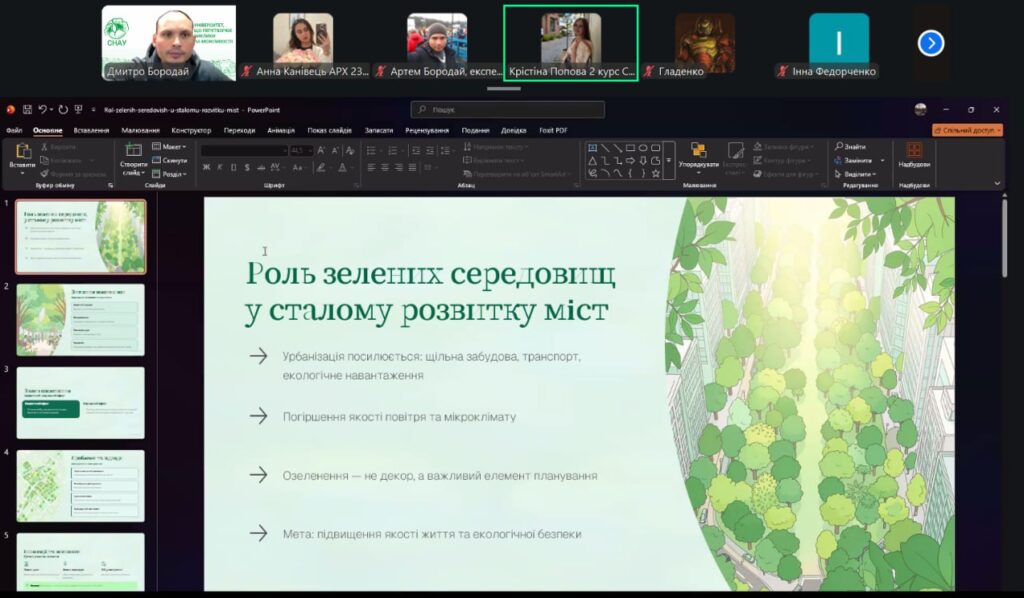
Task: Toggle bold (Ж) formatting
Action: click(x=206, y=167)
